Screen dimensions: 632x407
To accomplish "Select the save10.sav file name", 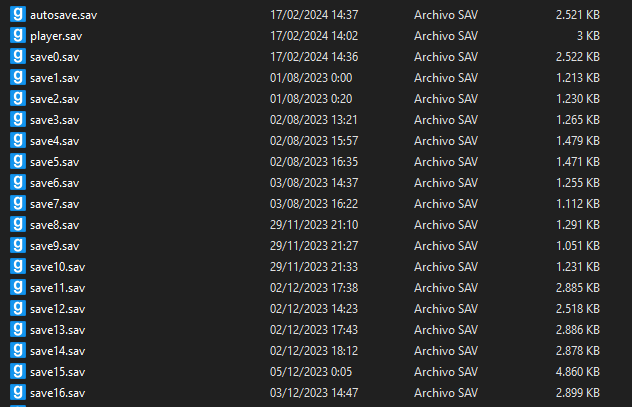I will [x=57, y=266].
